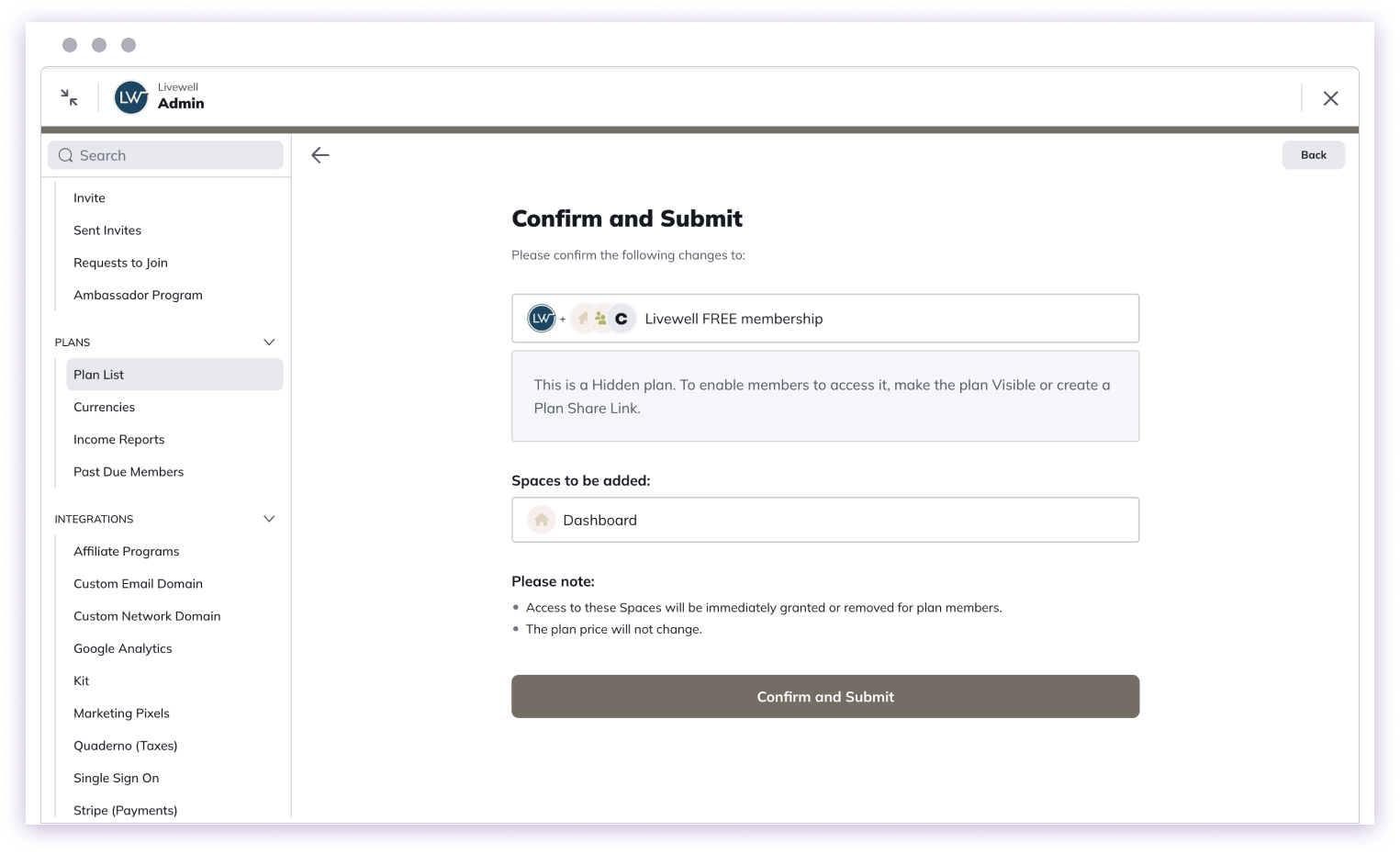1400x854 pixels.
Task: Collapse the INTEGRATIONS section
Action: click(269, 518)
